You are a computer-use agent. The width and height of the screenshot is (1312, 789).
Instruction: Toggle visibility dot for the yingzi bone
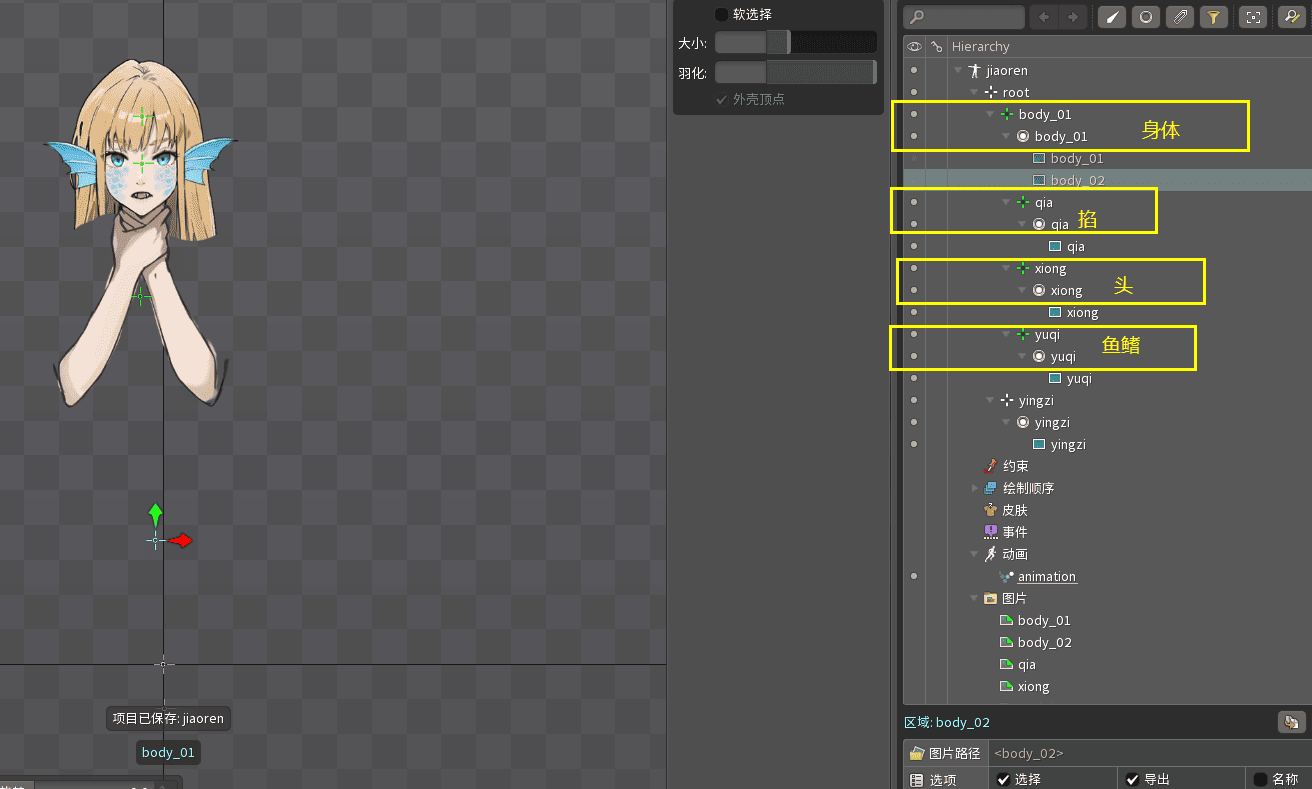click(x=914, y=400)
